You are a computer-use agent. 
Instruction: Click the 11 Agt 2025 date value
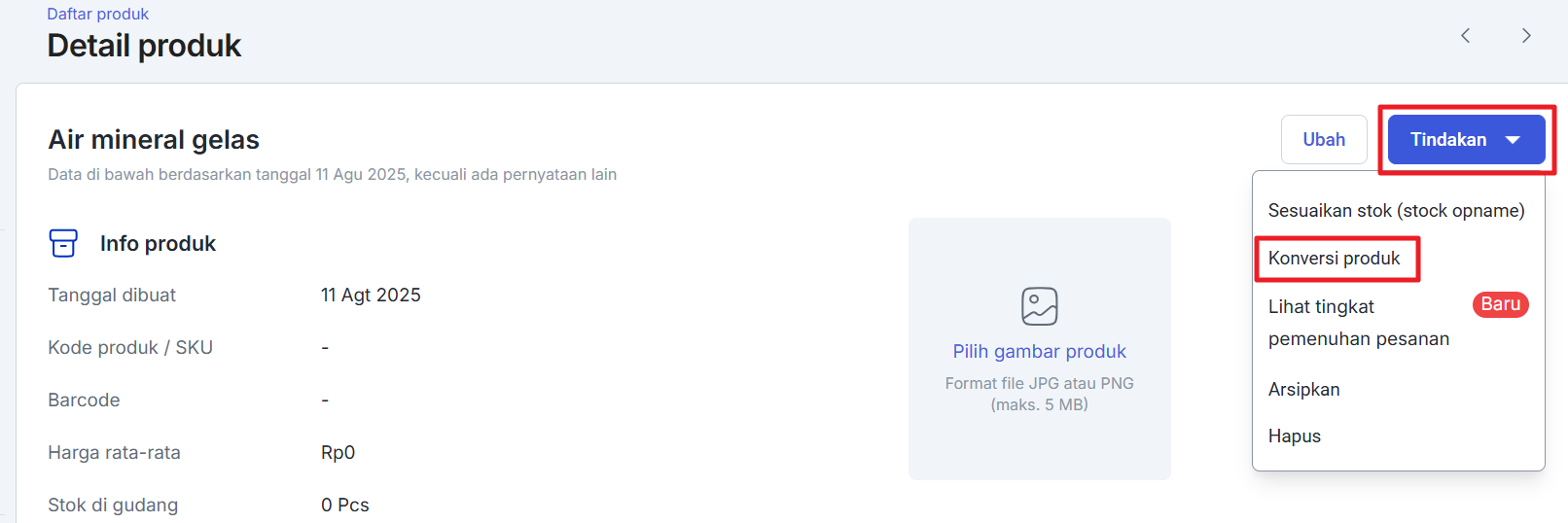(x=371, y=296)
